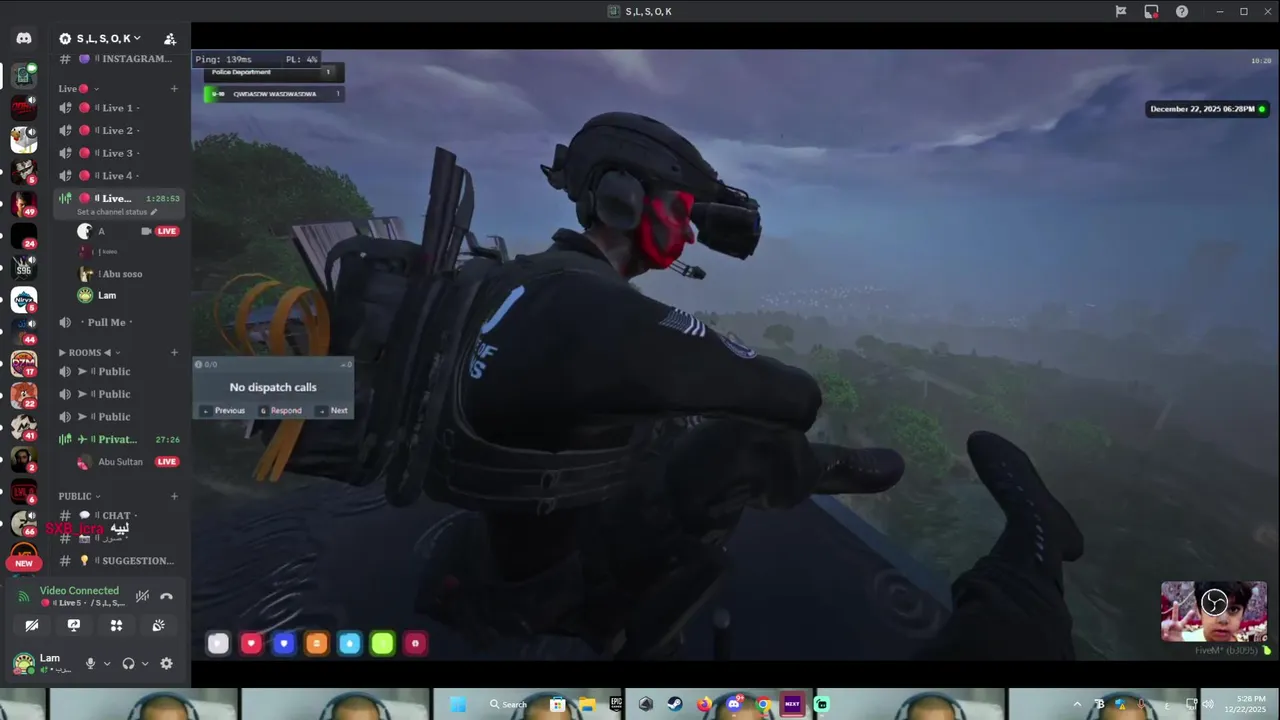Open Epic Games Launcher from taskbar
The image size is (1280, 720).
coord(616,704)
